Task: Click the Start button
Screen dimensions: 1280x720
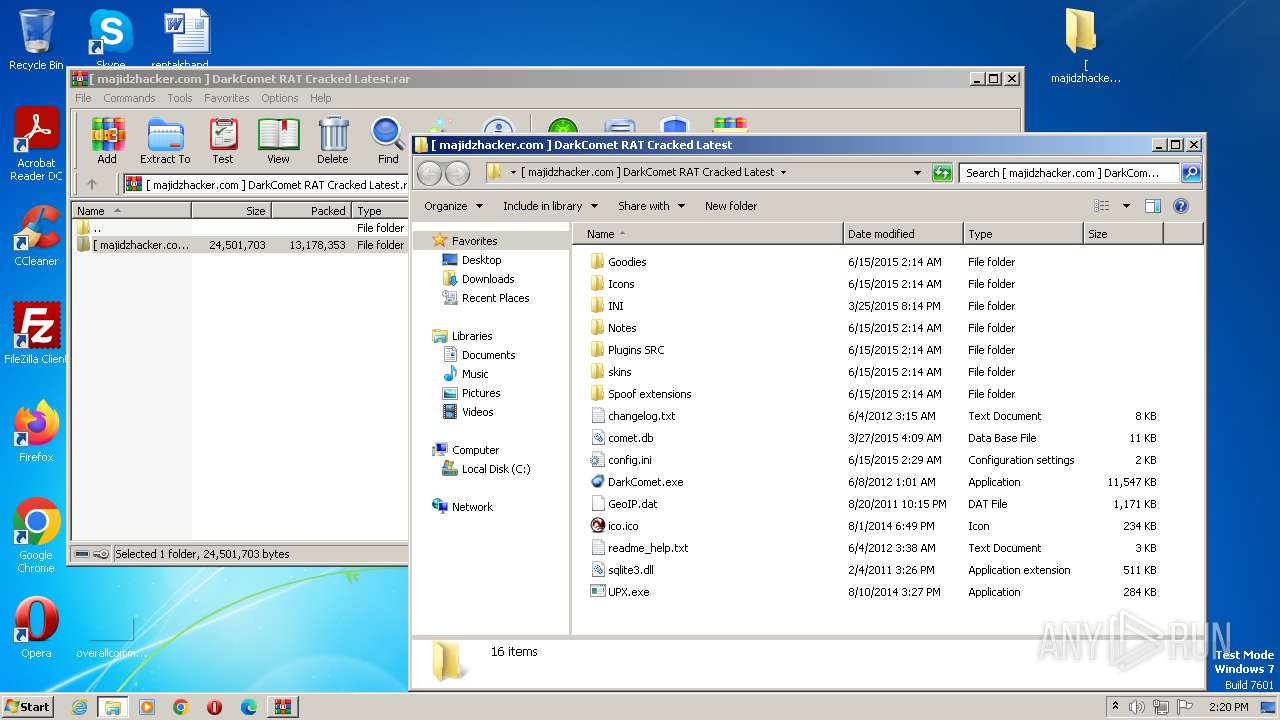Action: [x=28, y=706]
